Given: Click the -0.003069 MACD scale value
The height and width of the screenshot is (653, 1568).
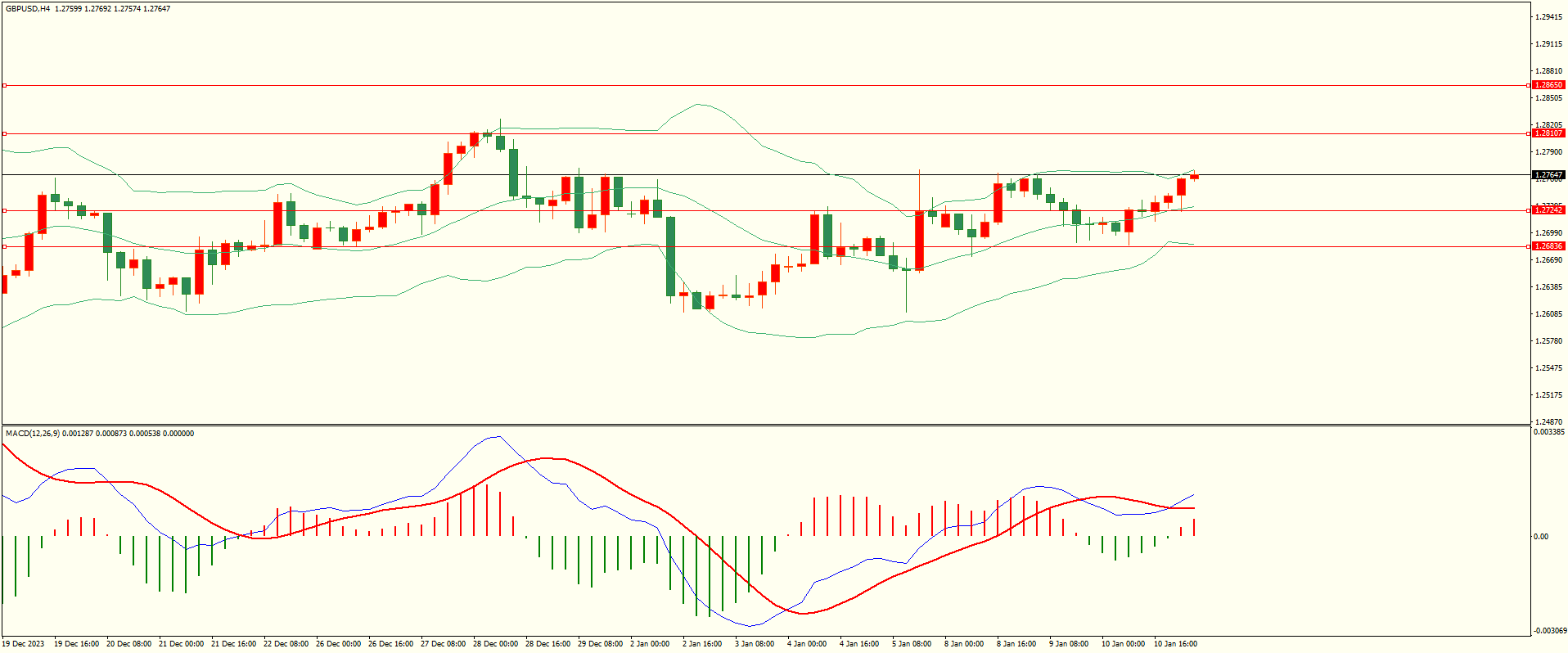Looking at the screenshot, I should 1550,630.
